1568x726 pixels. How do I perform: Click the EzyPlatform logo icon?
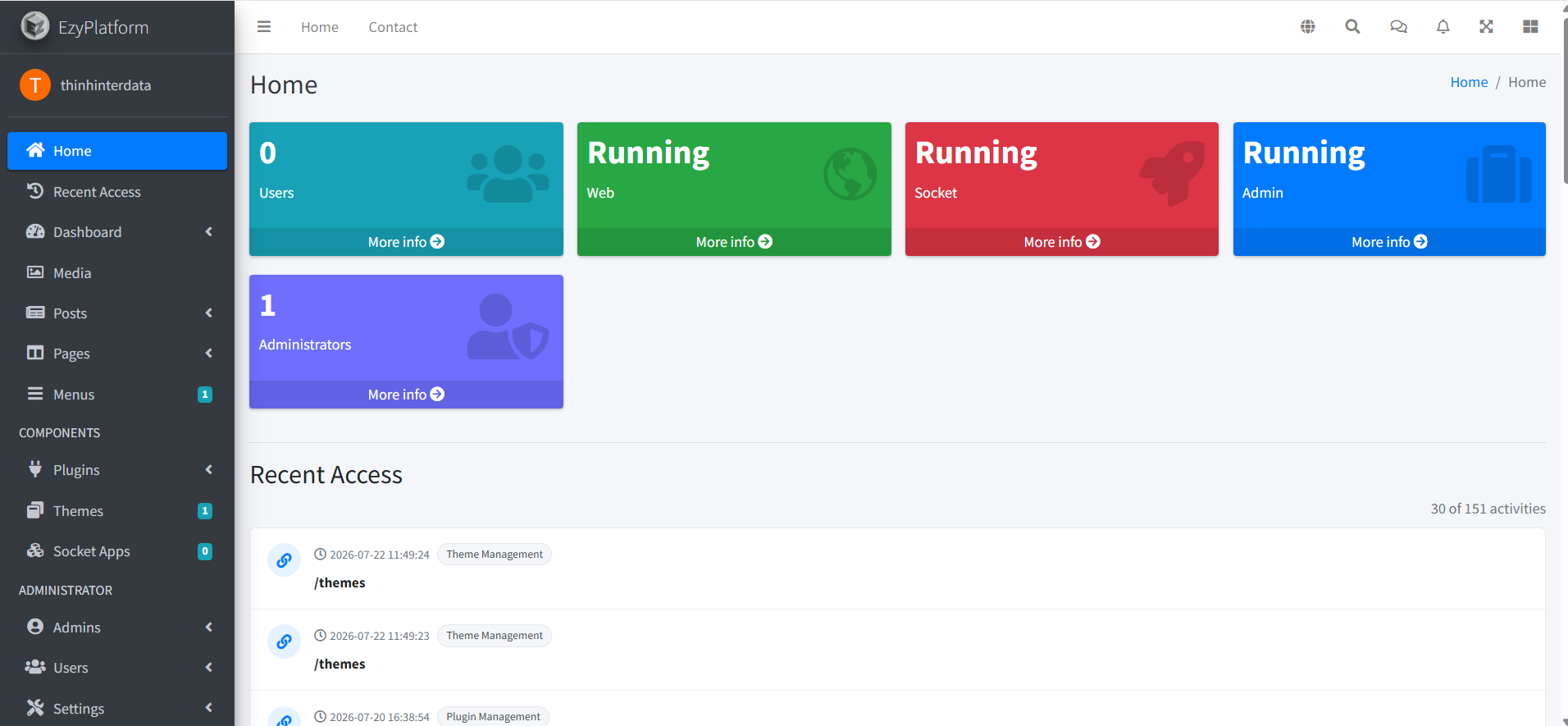click(34, 26)
